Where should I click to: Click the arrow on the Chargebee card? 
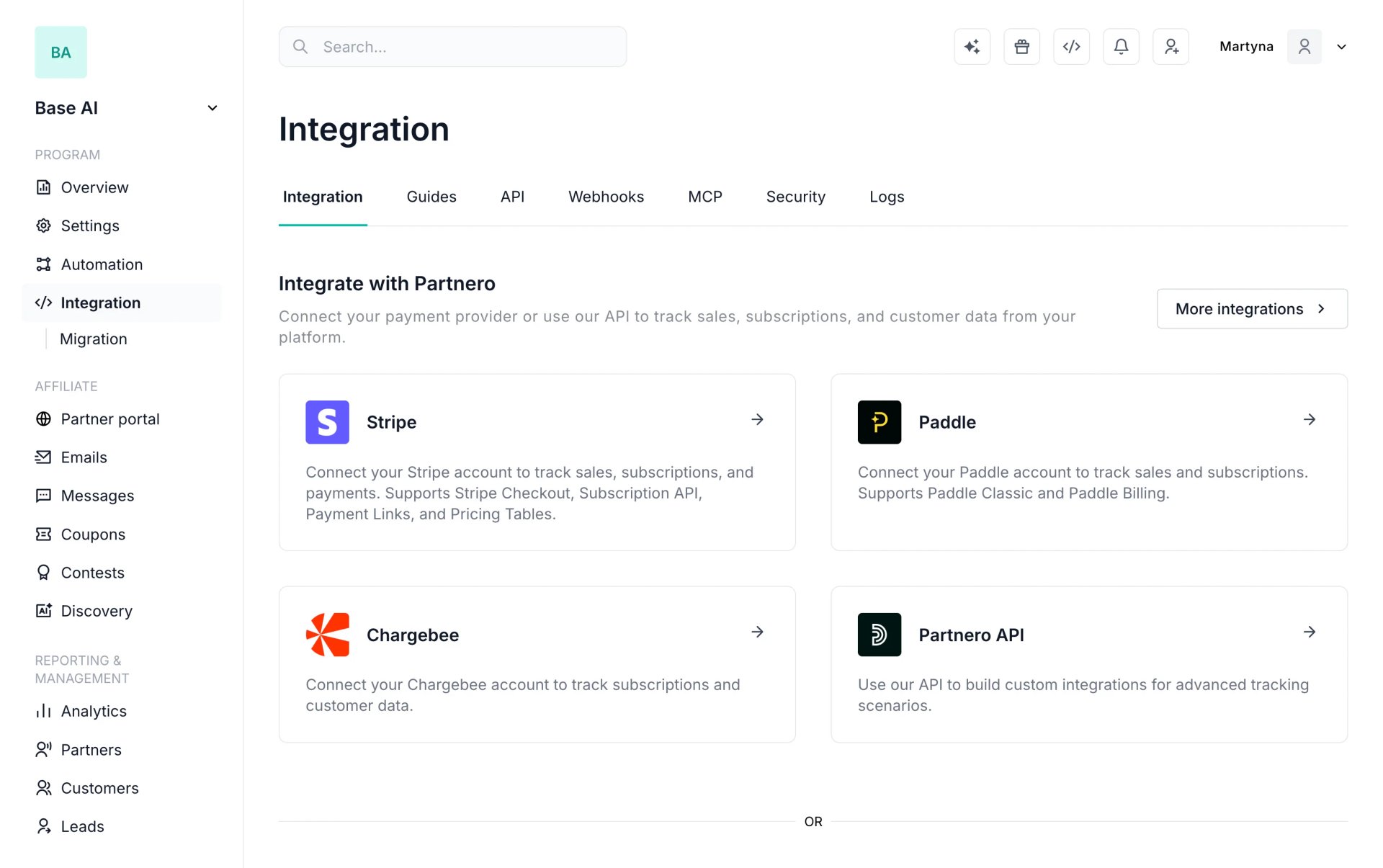(x=757, y=632)
